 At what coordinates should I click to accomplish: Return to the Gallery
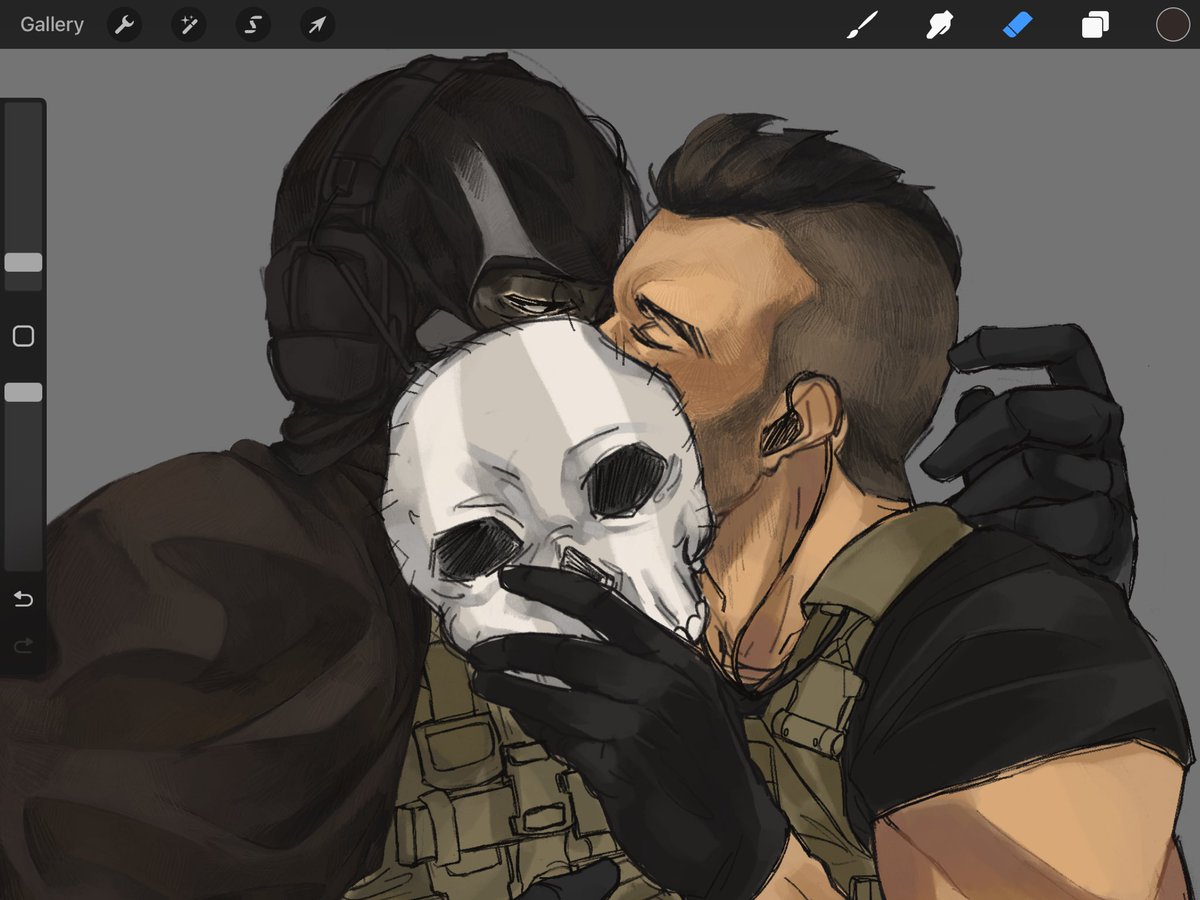[52, 25]
